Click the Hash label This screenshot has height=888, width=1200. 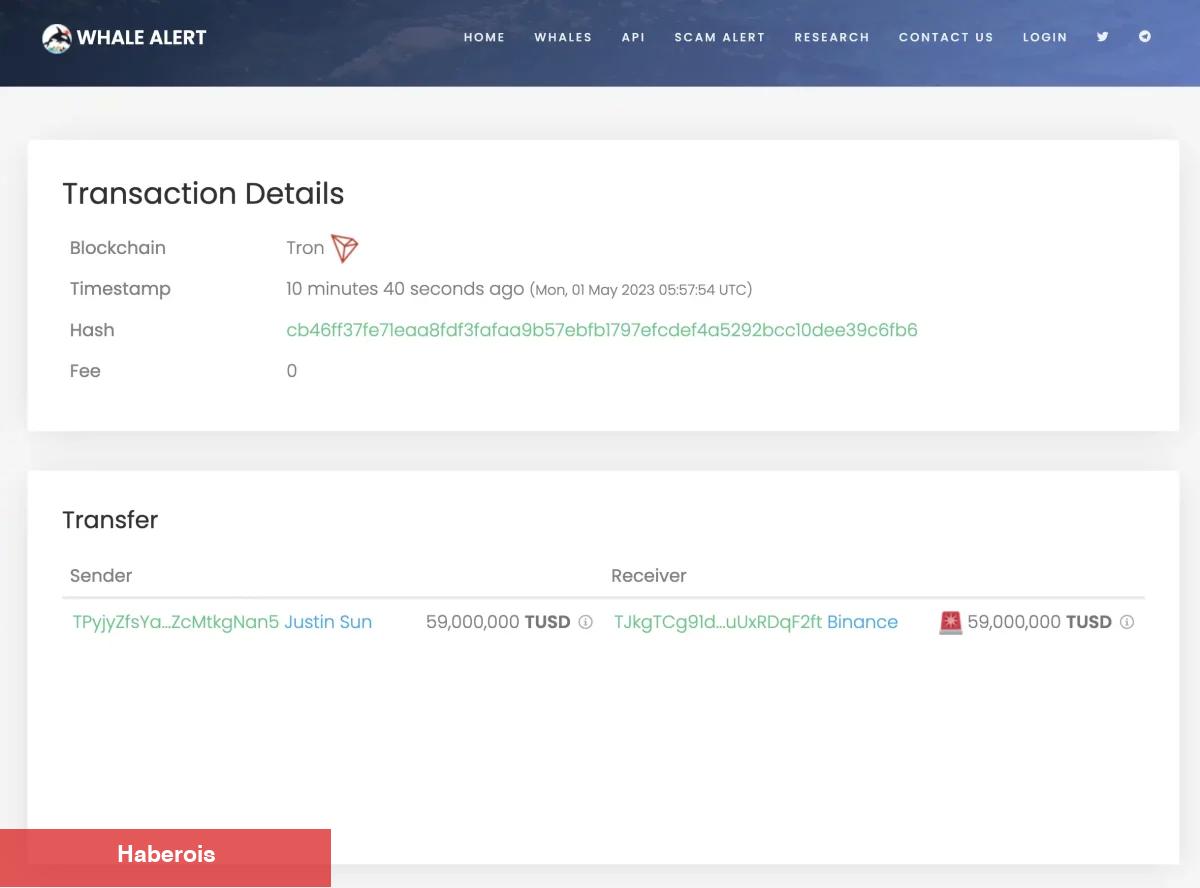(x=92, y=330)
